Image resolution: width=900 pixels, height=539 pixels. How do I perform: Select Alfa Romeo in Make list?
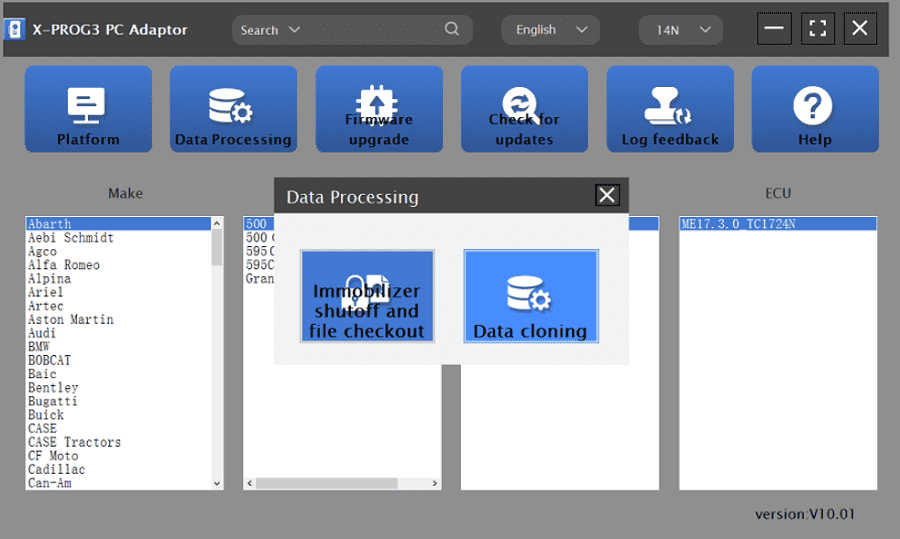click(118, 265)
